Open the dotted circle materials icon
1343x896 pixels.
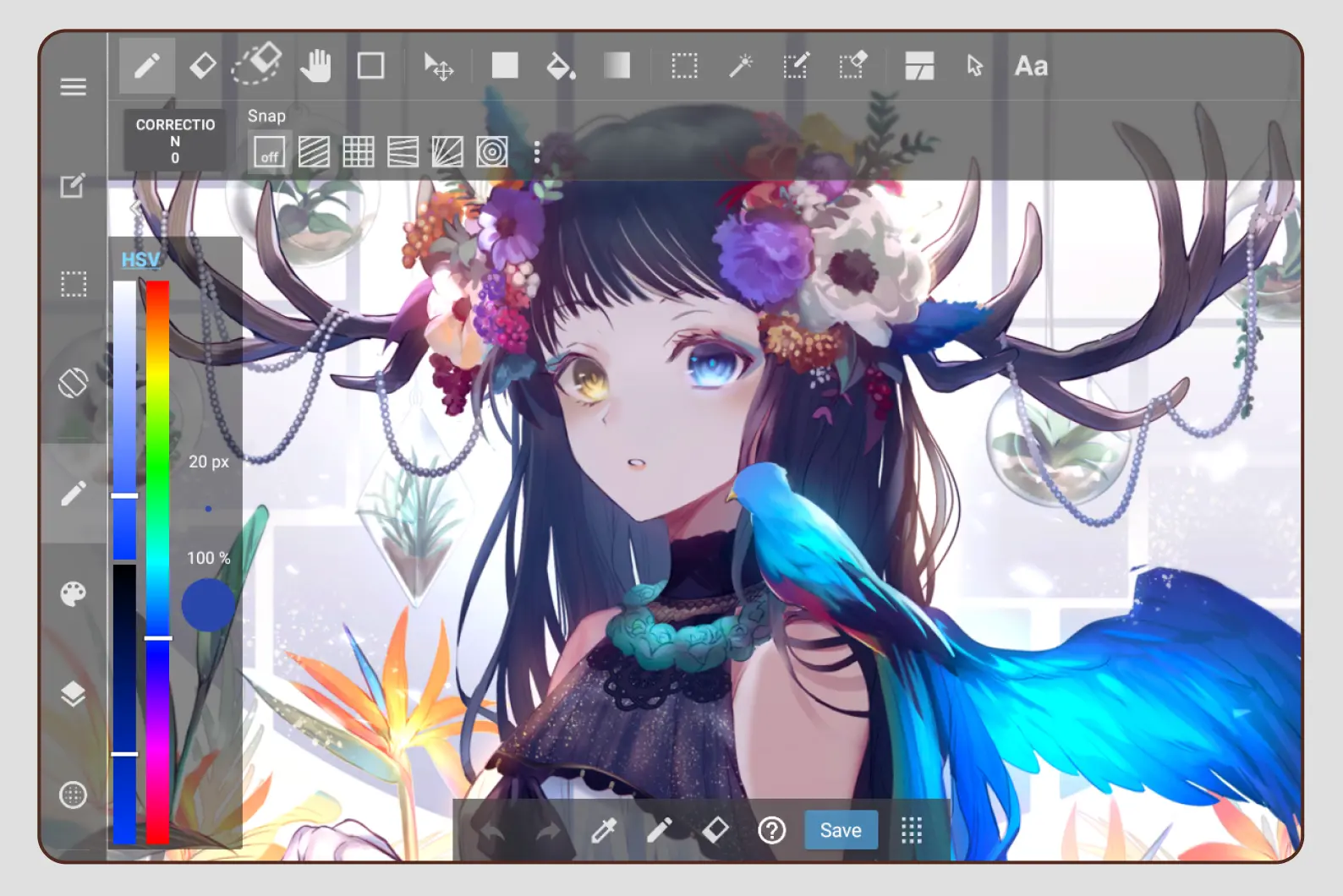[x=74, y=795]
